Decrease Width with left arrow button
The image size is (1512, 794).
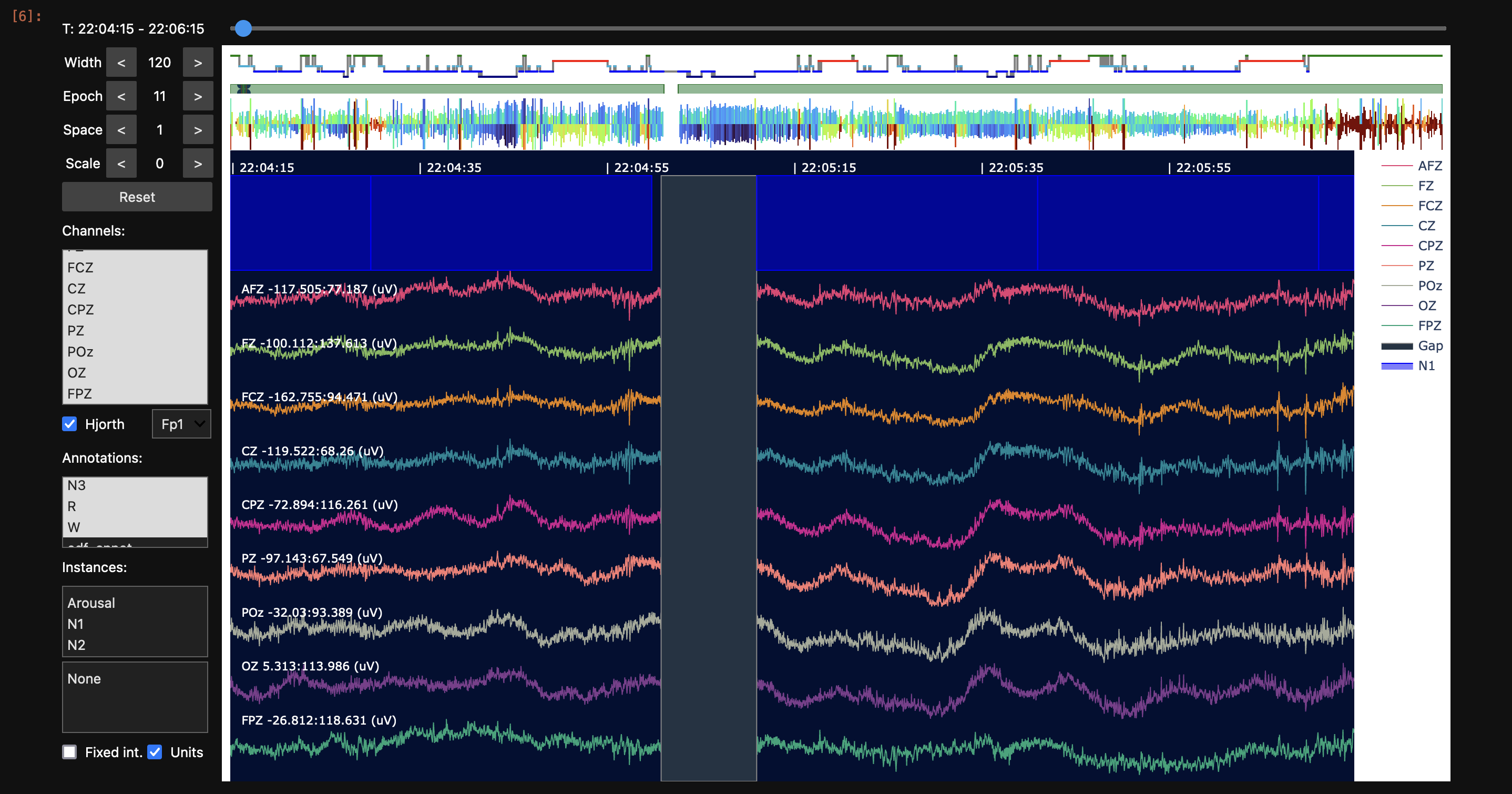click(121, 62)
